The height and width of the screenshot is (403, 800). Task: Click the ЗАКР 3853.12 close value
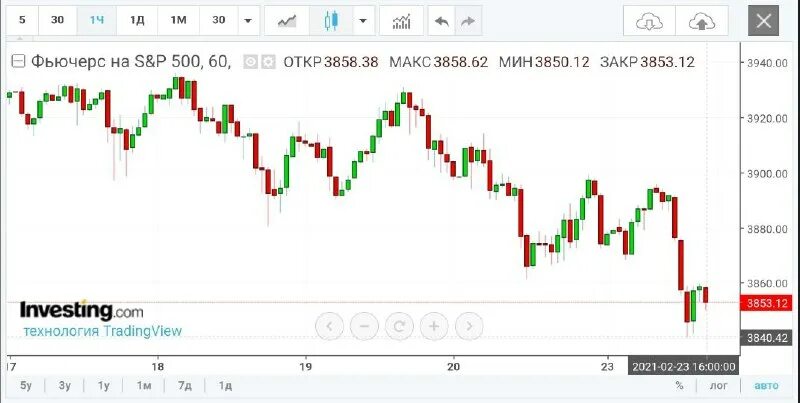coord(647,62)
